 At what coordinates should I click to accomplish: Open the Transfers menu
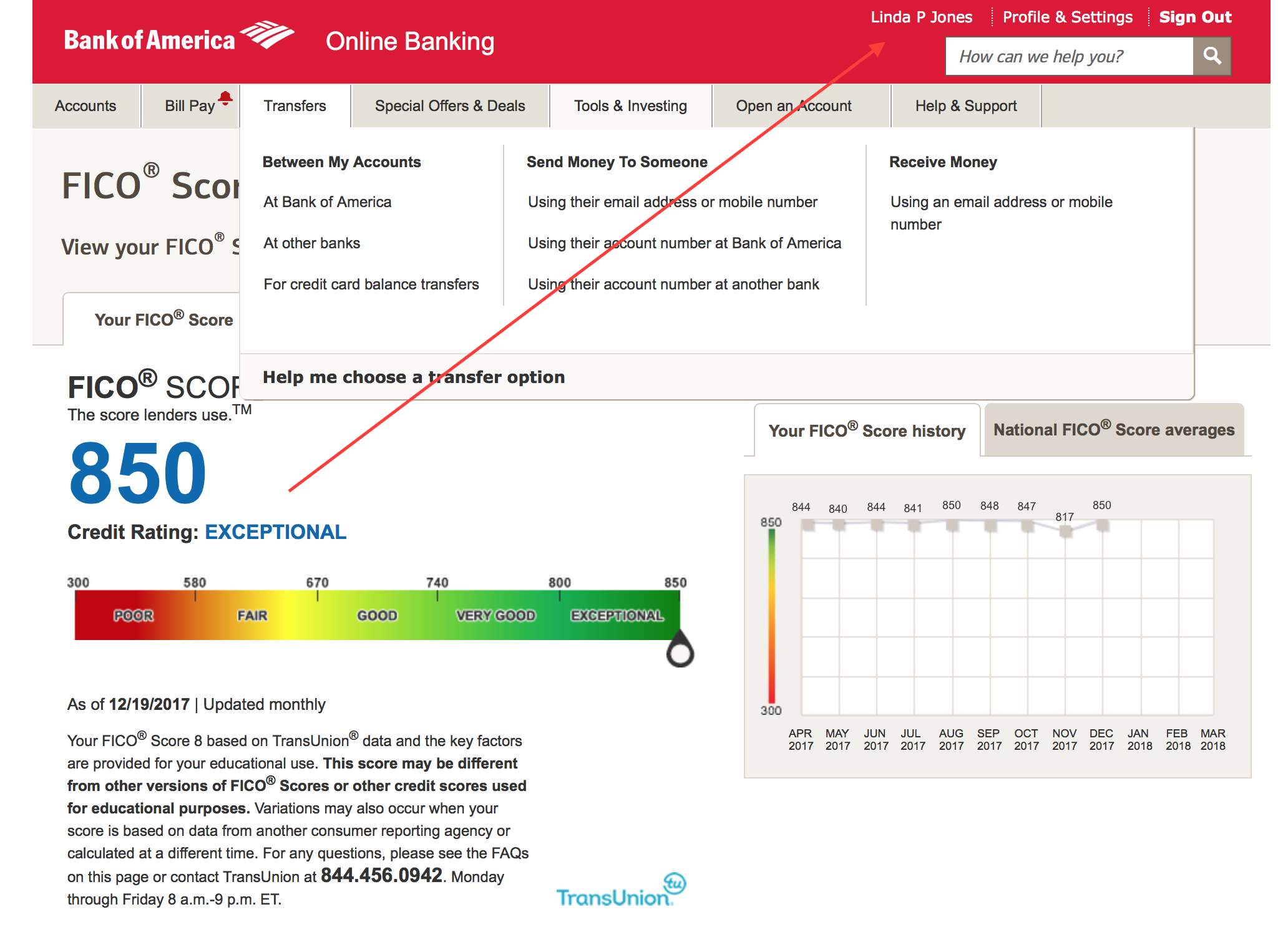[x=295, y=106]
